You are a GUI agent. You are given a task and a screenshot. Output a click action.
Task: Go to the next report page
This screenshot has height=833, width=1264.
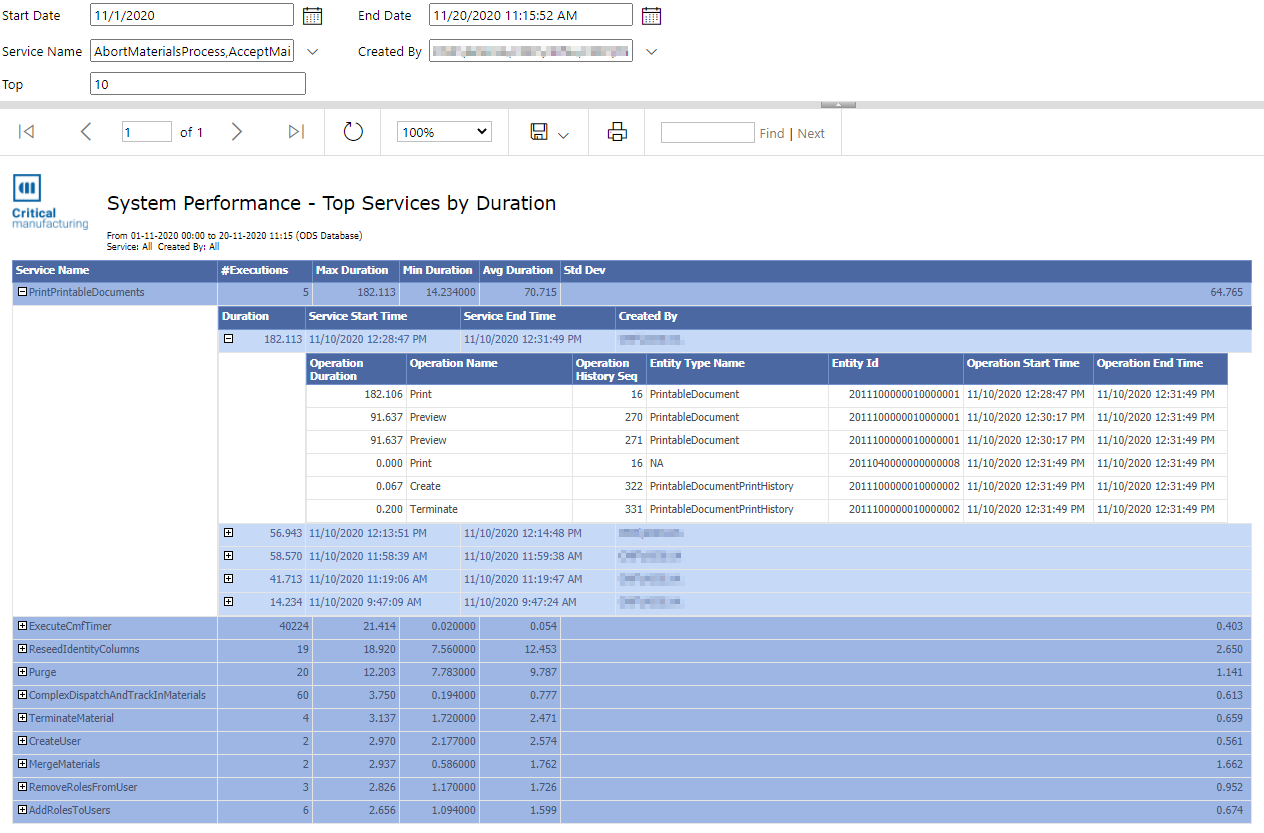[237, 132]
